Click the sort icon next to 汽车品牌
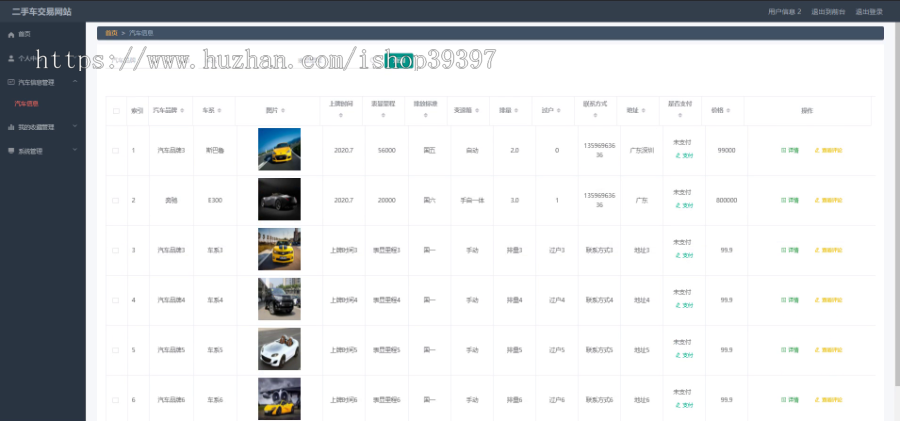Viewport: 900px width, 421px height. point(183,110)
